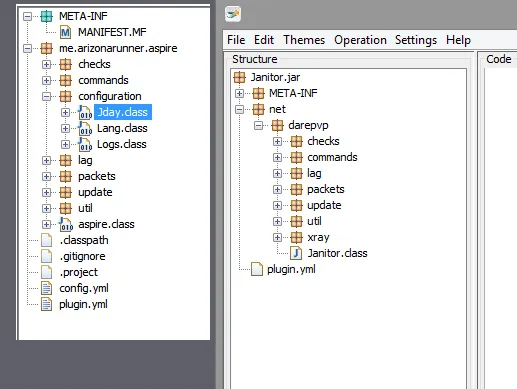Click the lag package icon in left tree
Viewport: 517px width, 389px height.
coord(65,160)
